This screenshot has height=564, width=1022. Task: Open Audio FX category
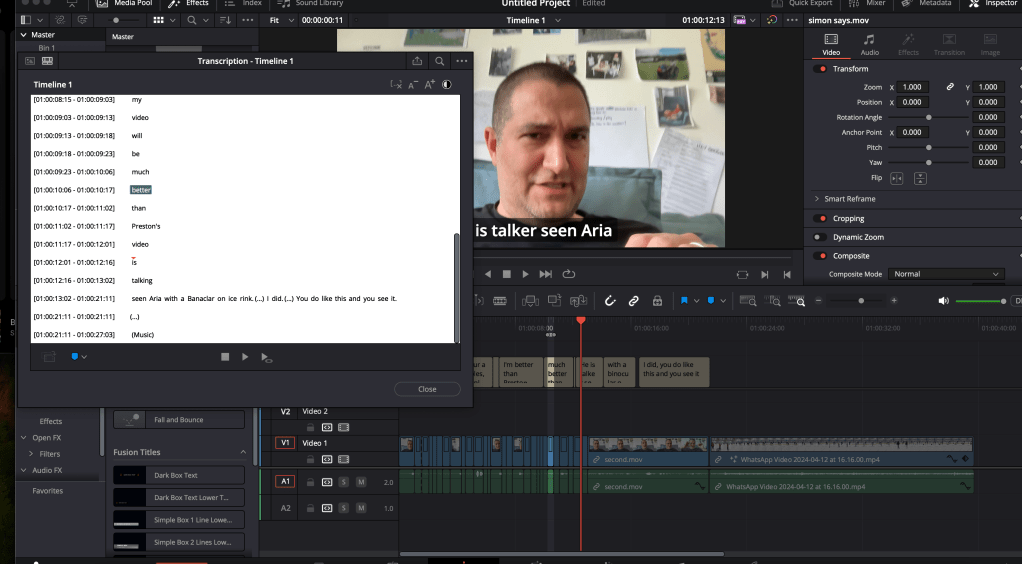(47, 470)
